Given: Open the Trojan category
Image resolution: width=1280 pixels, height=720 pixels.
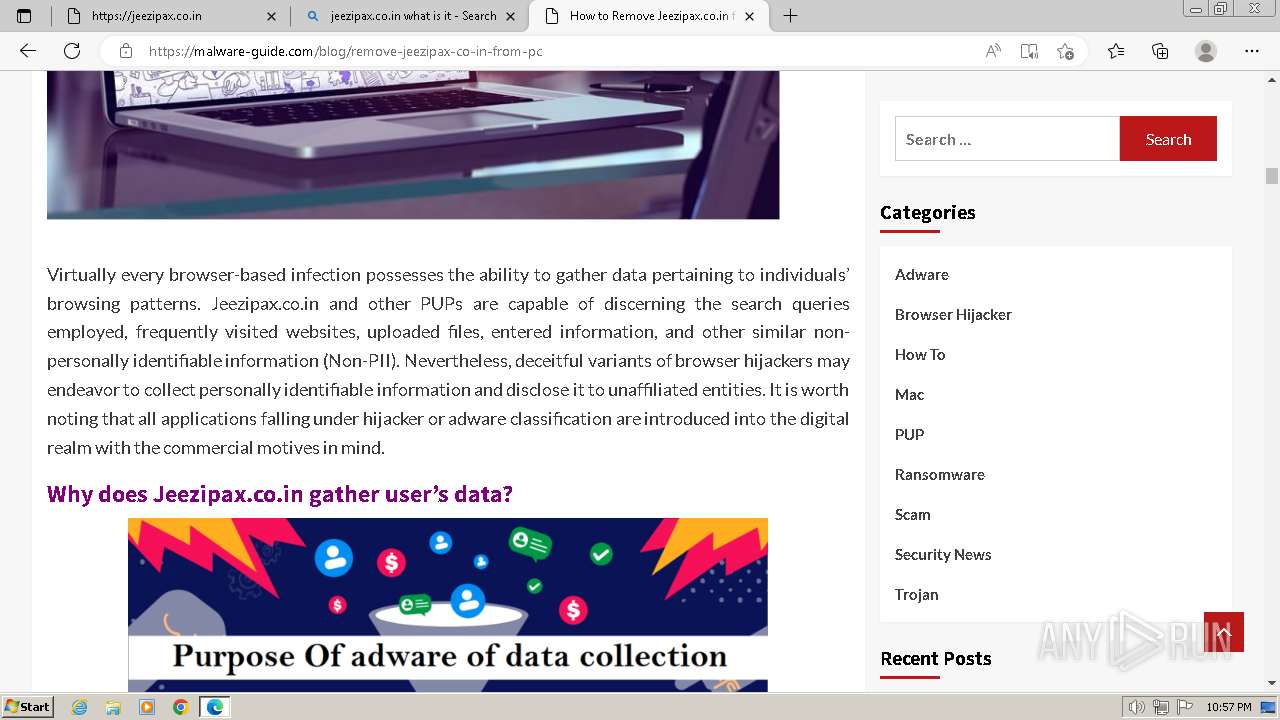Looking at the screenshot, I should click(x=917, y=594).
